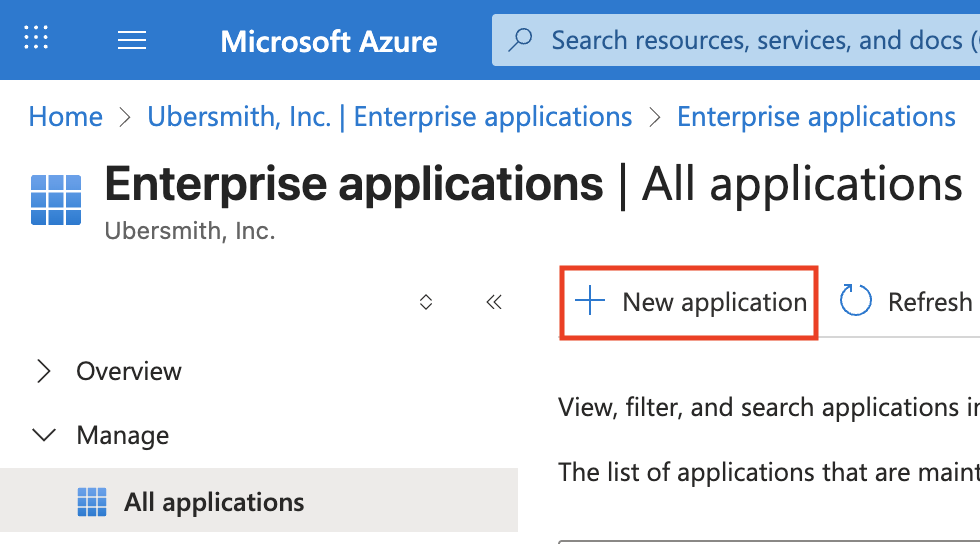The height and width of the screenshot is (544, 980).
Task: Click the magnifier icon in search bar
Action: (x=521, y=40)
